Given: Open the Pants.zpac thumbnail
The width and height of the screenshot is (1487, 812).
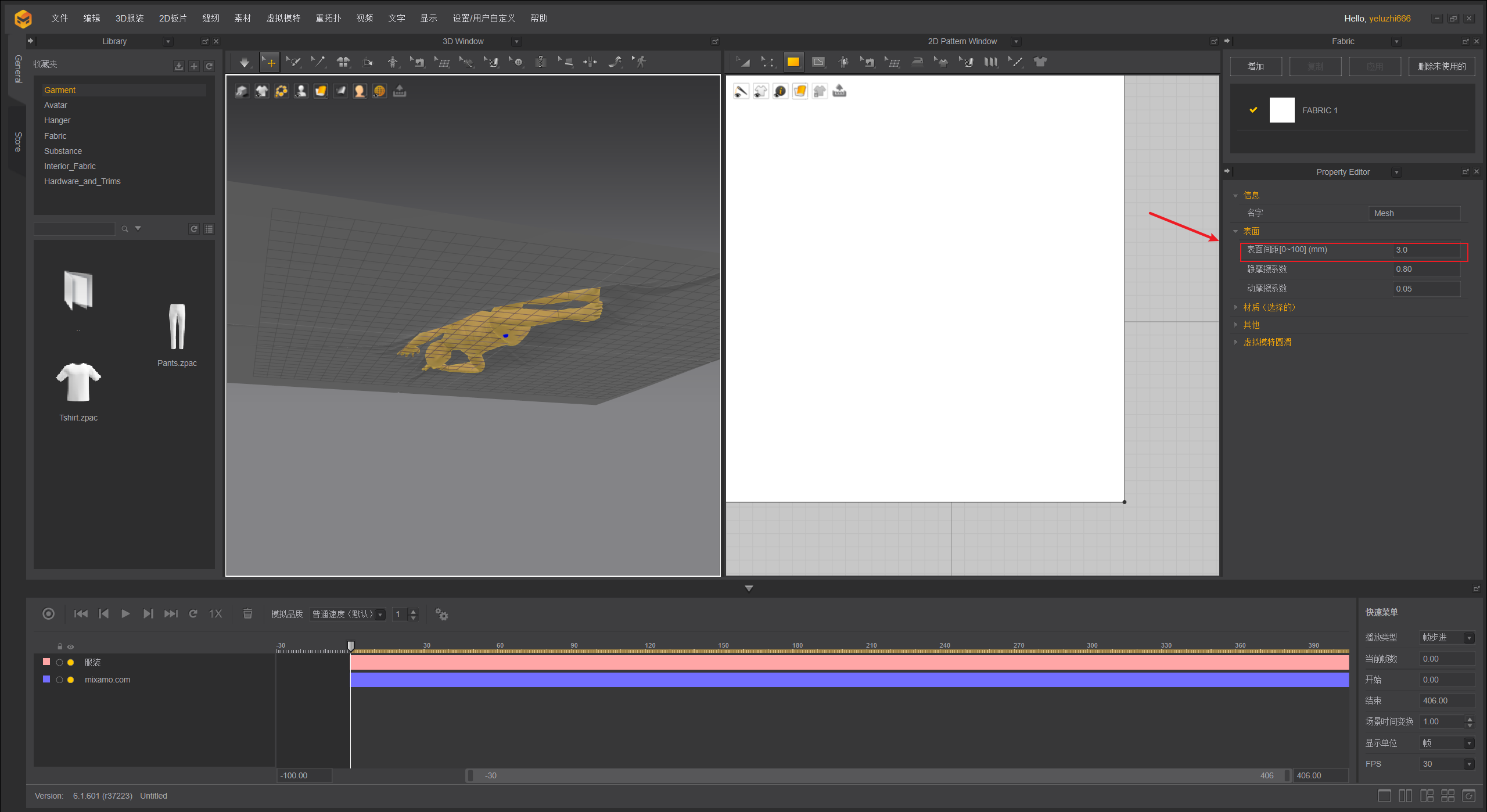Looking at the screenshot, I should pyautogui.click(x=177, y=327).
